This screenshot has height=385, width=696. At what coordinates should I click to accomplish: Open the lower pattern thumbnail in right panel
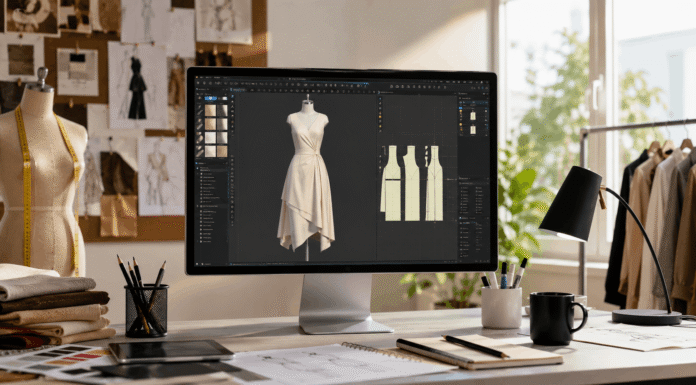[473, 130]
